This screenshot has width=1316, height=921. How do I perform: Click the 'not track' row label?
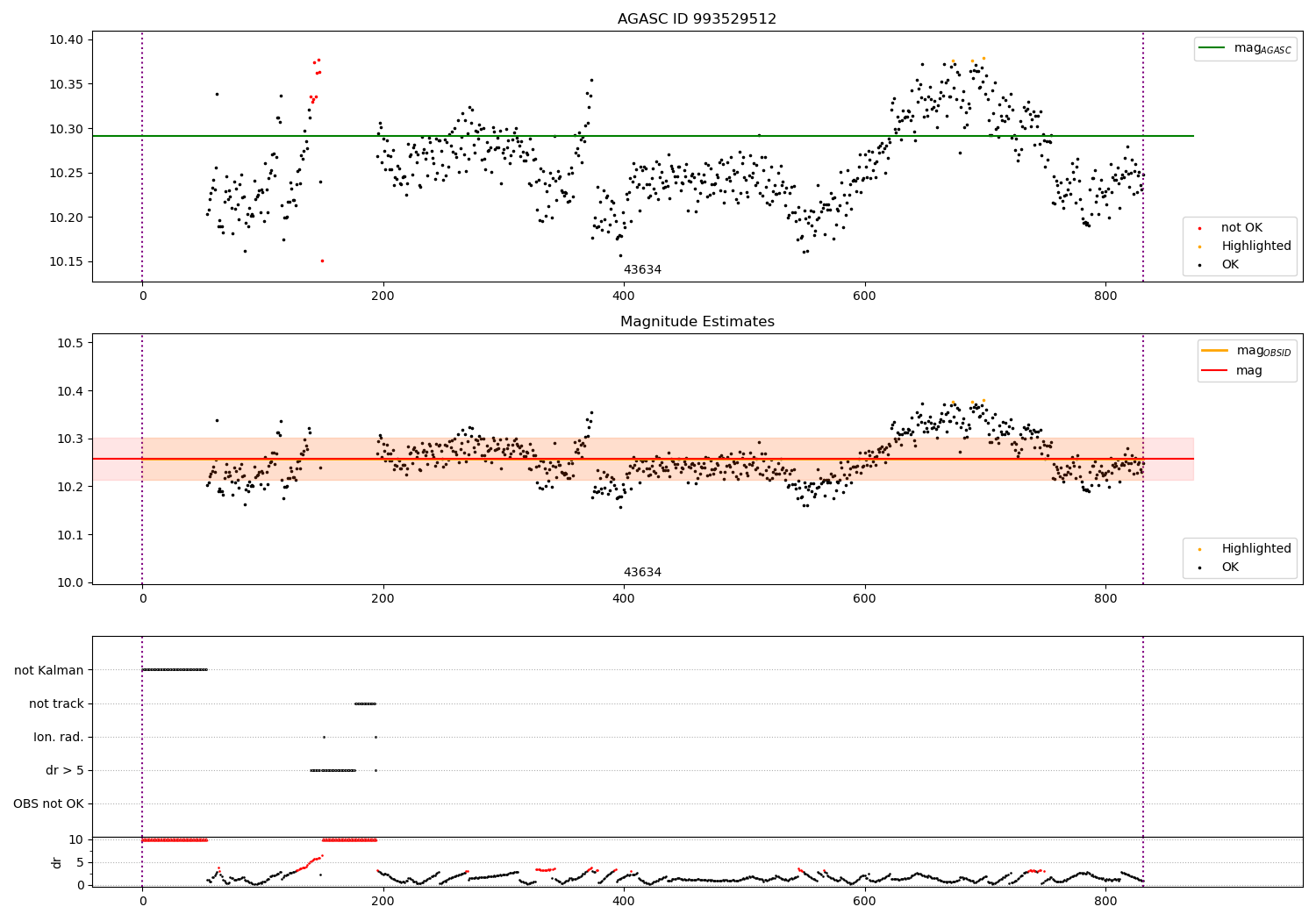[56, 703]
